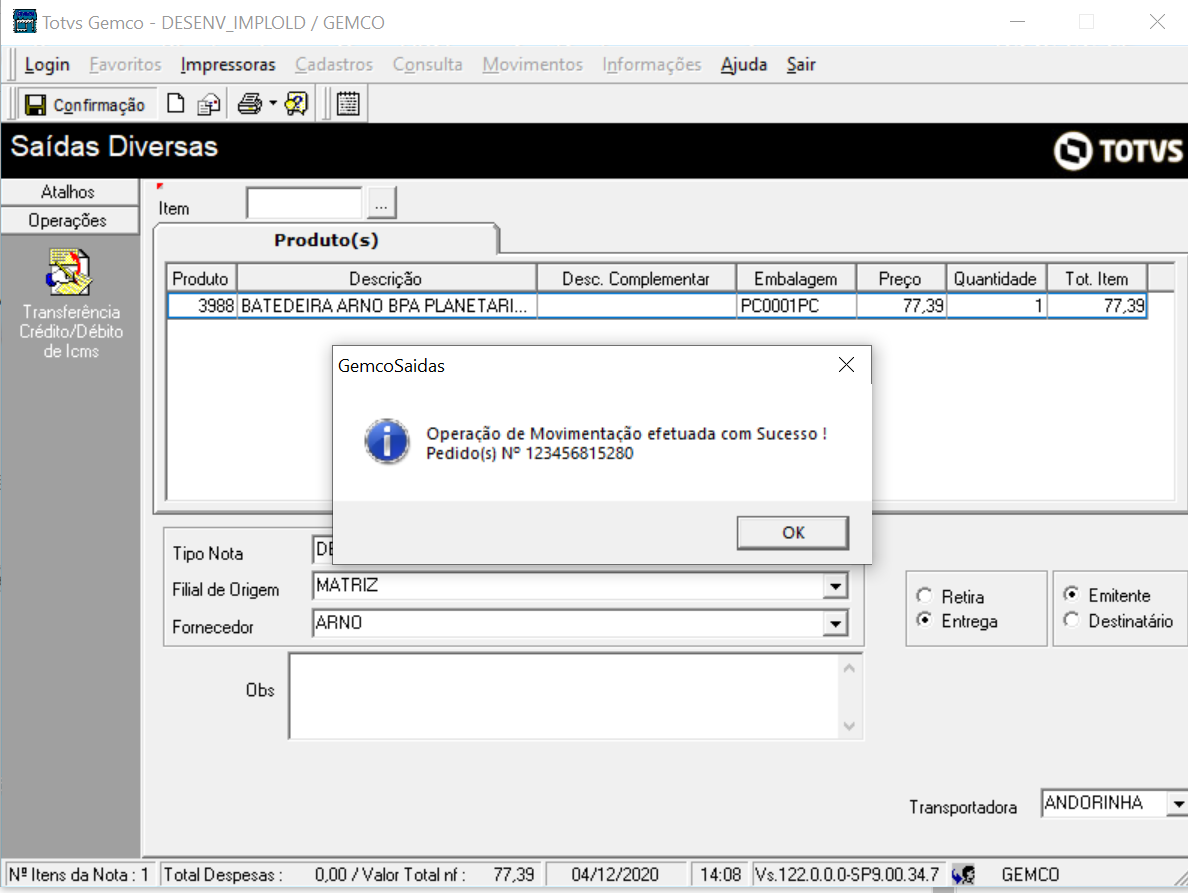This screenshot has width=1188, height=893.
Task: Open the Login menu
Action: tap(47, 64)
